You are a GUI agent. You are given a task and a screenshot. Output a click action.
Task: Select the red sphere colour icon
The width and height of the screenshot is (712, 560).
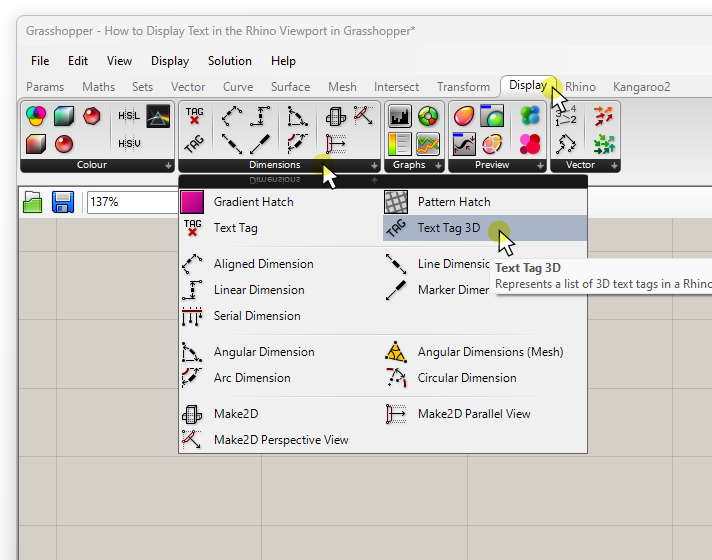pos(64,144)
